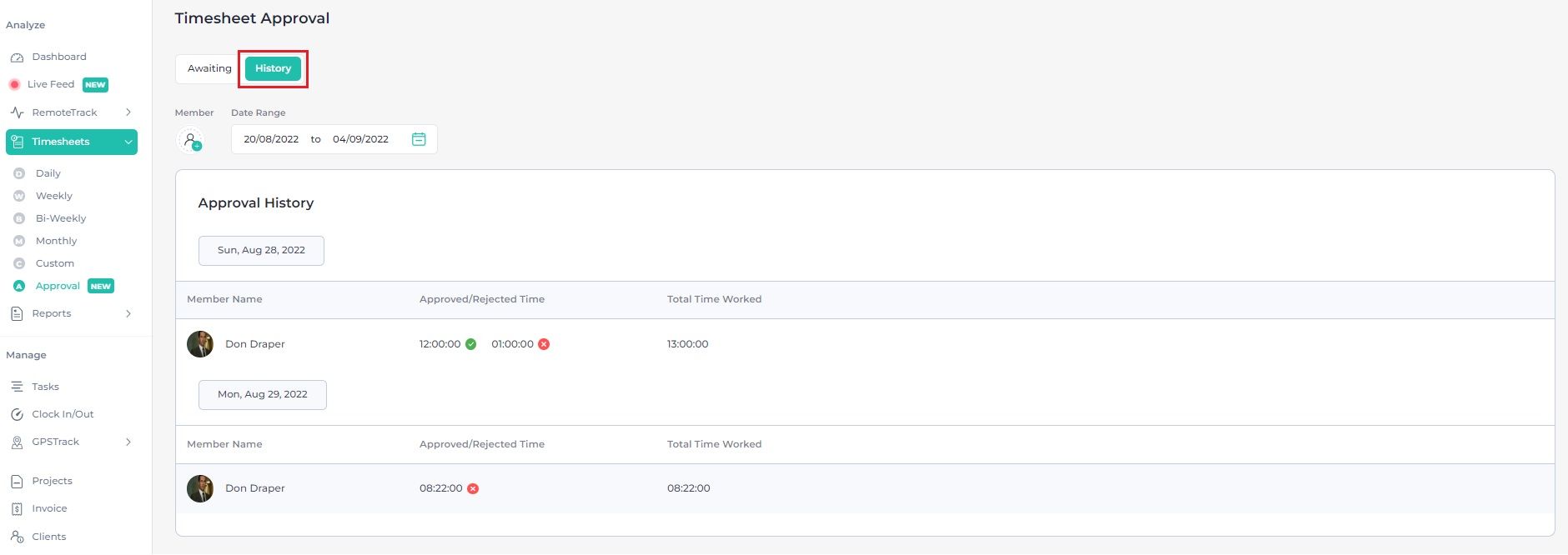Image resolution: width=1568 pixels, height=555 pixels.
Task: Click the Daily circle icon
Action: (19, 173)
